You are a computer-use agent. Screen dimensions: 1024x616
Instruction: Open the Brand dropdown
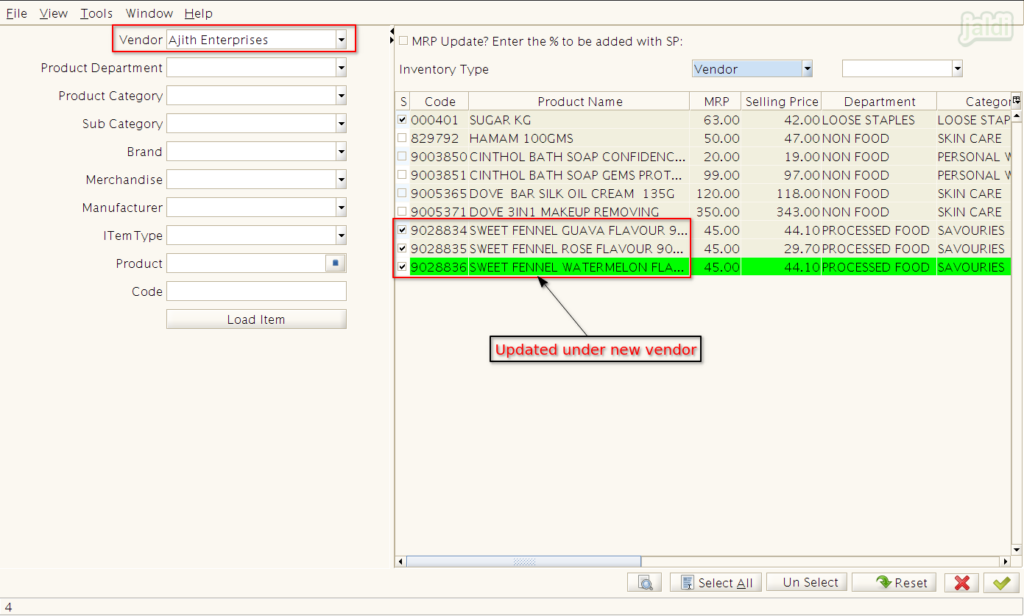click(x=341, y=152)
